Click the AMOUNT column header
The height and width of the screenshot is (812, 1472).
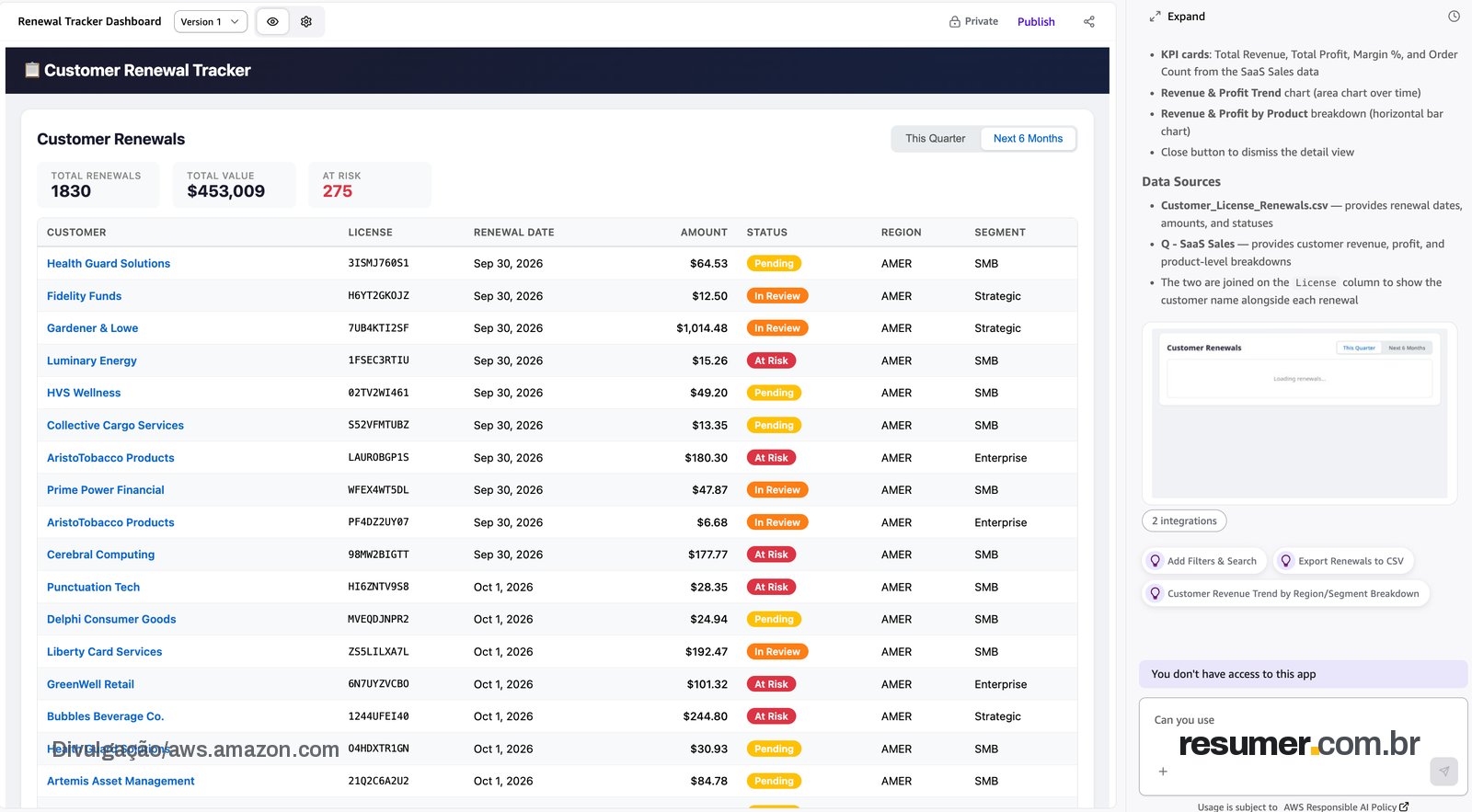(704, 233)
